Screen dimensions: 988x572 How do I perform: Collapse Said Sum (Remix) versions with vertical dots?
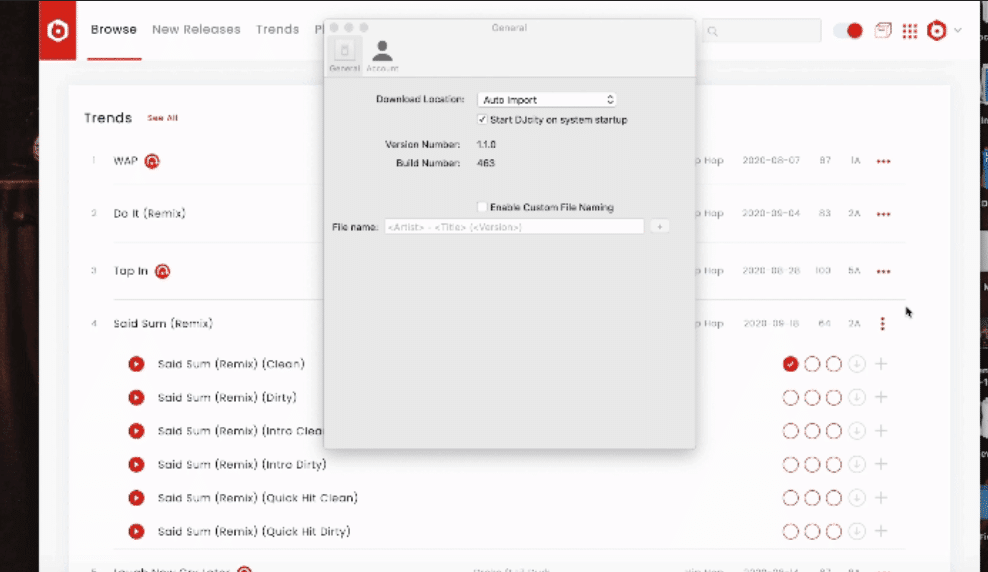pos(882,323)
